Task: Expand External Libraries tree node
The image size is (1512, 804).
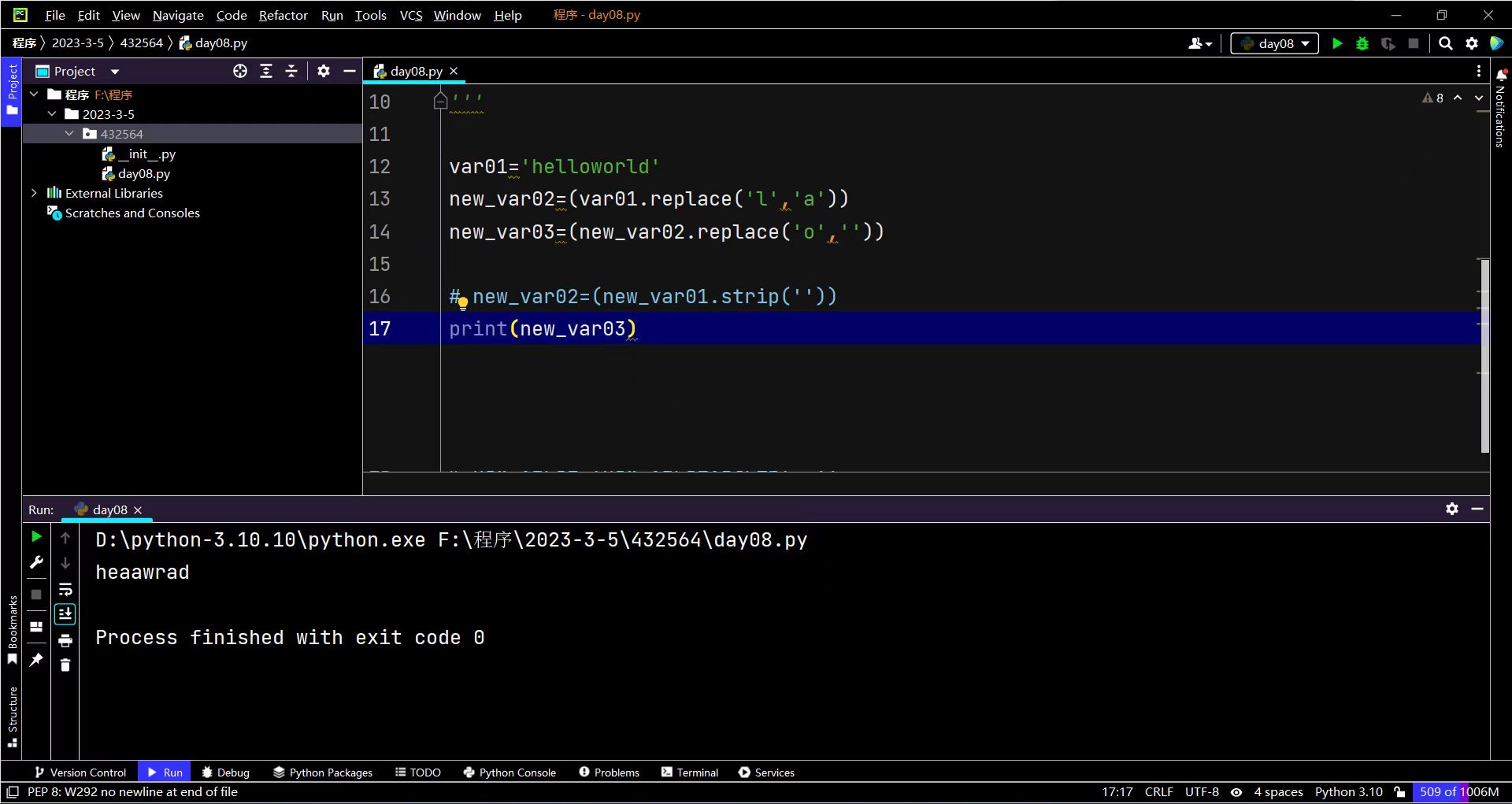Action: [34, 193]
